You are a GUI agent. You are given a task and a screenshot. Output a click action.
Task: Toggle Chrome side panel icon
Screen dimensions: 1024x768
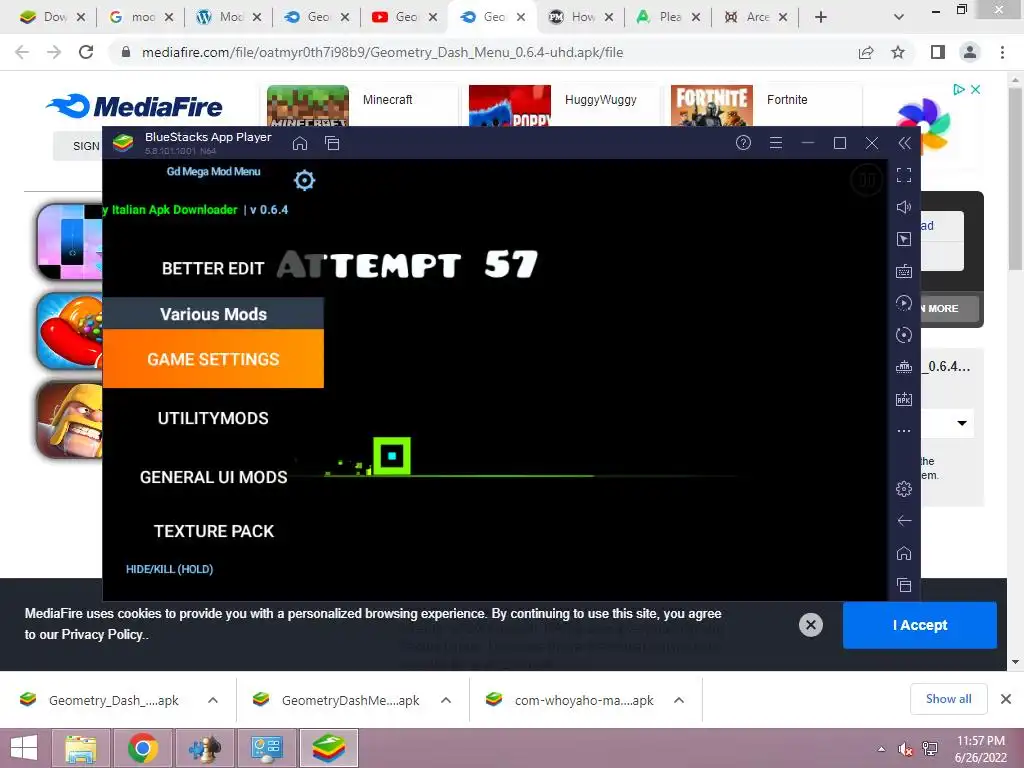pyautogui.click(x=938, y=52)
